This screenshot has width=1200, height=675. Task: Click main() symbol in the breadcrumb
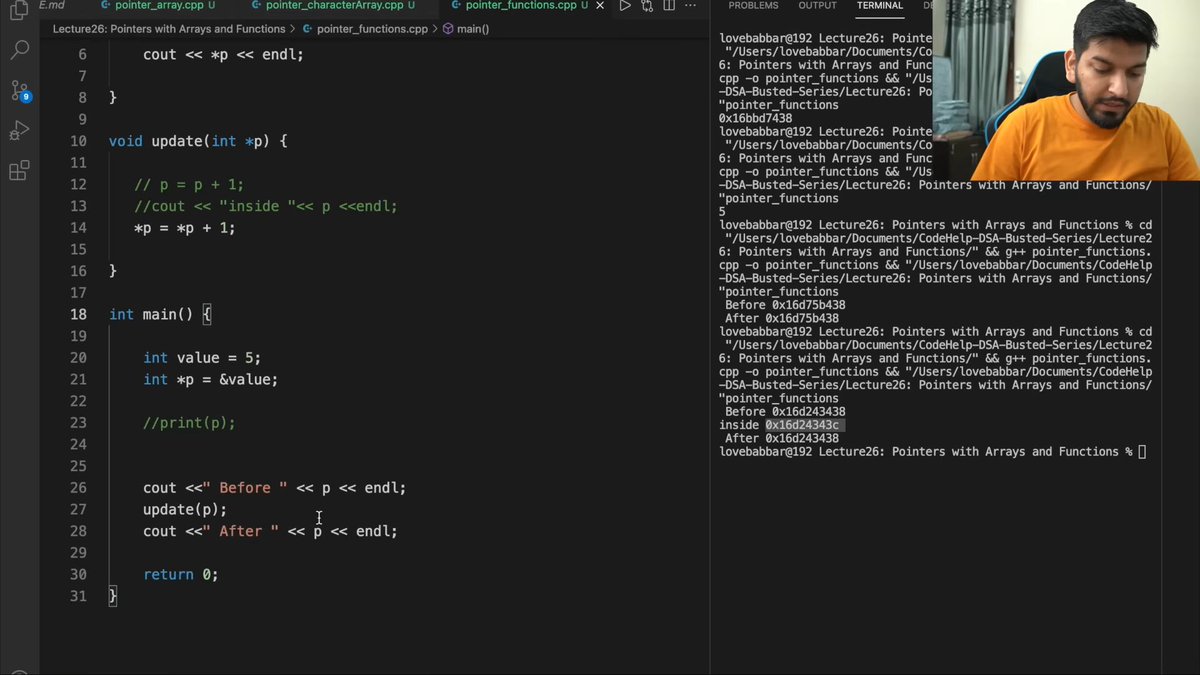coord(465,29)
